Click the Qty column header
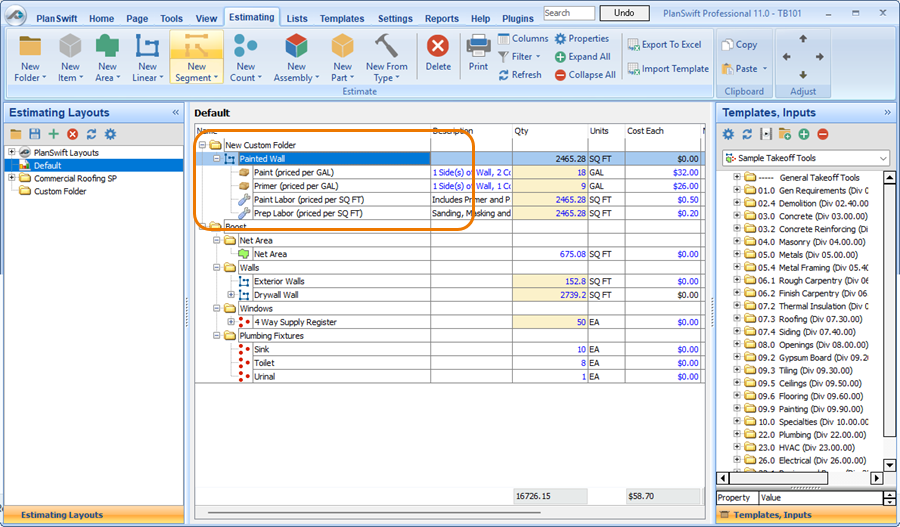Image resolution: width=900 pixels, height=527 pixels. point(550,131)
